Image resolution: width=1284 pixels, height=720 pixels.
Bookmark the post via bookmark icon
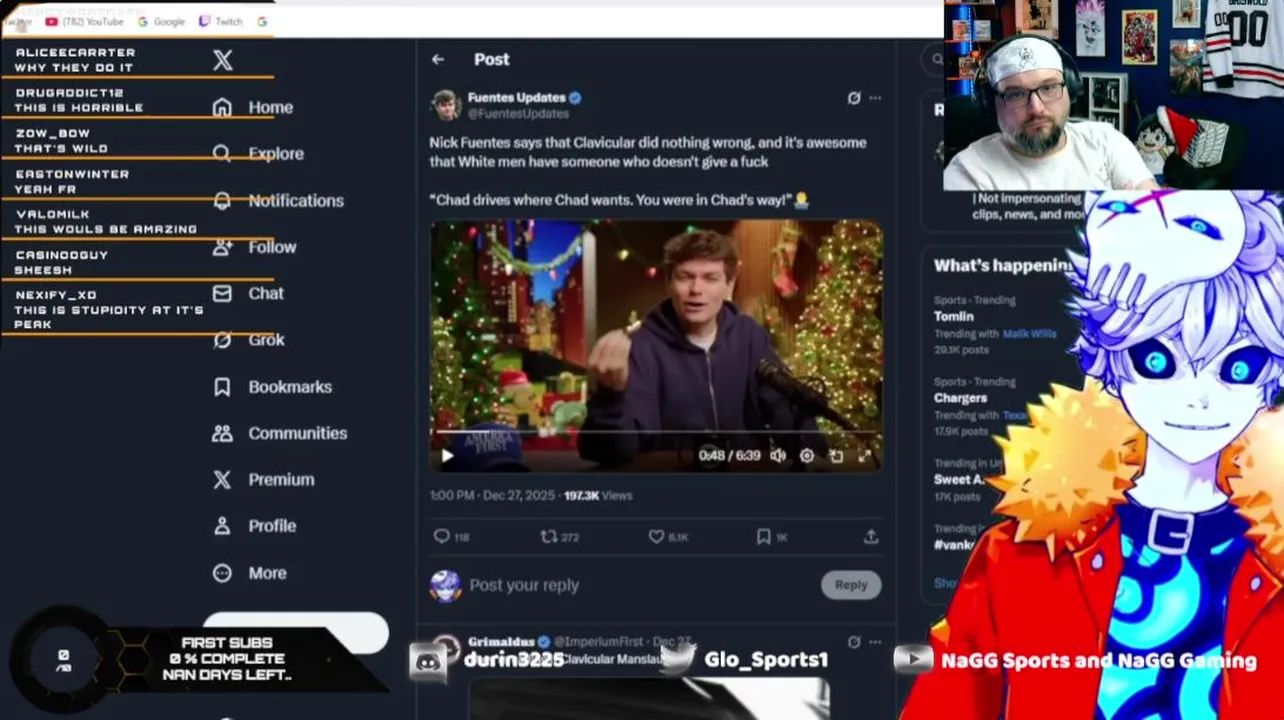point(763,537)
